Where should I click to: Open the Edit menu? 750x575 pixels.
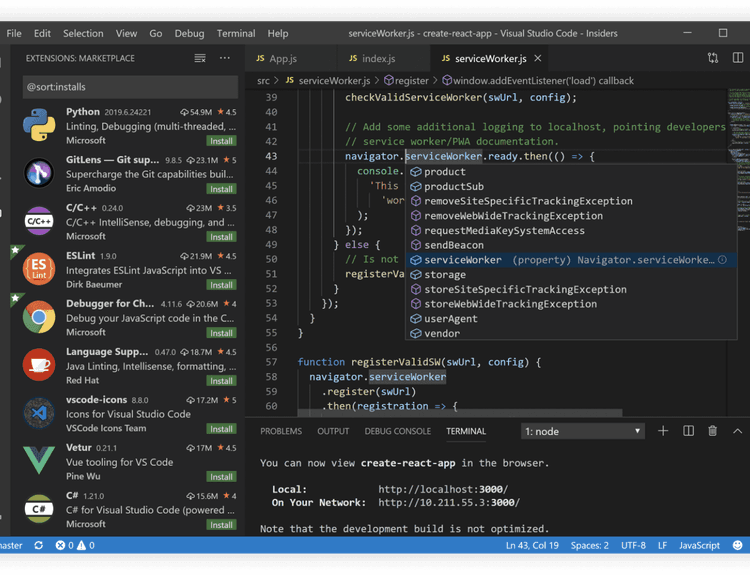(x=42, y=33)
